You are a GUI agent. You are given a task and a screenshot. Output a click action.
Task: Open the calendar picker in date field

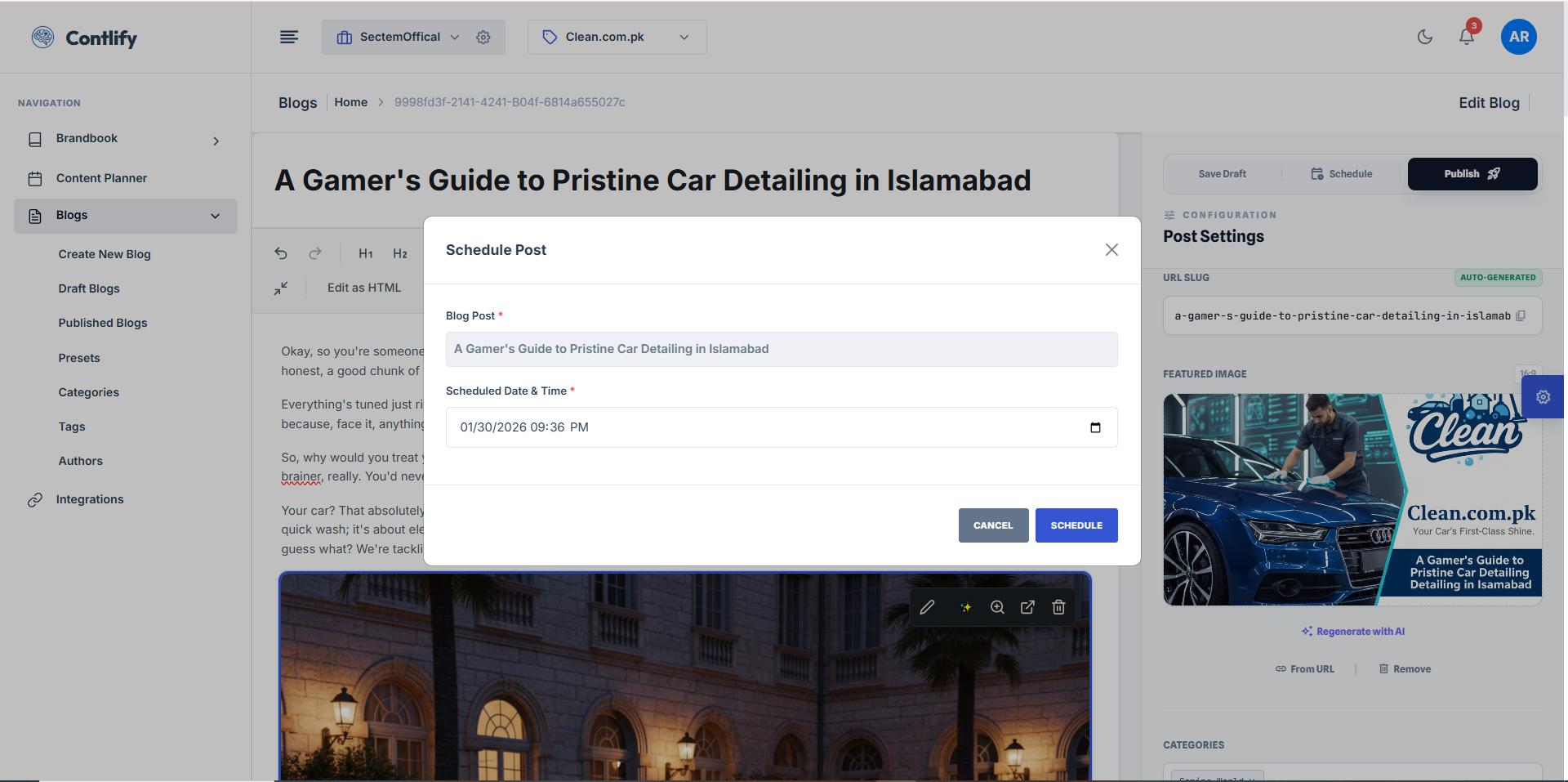click(1095, 427)
